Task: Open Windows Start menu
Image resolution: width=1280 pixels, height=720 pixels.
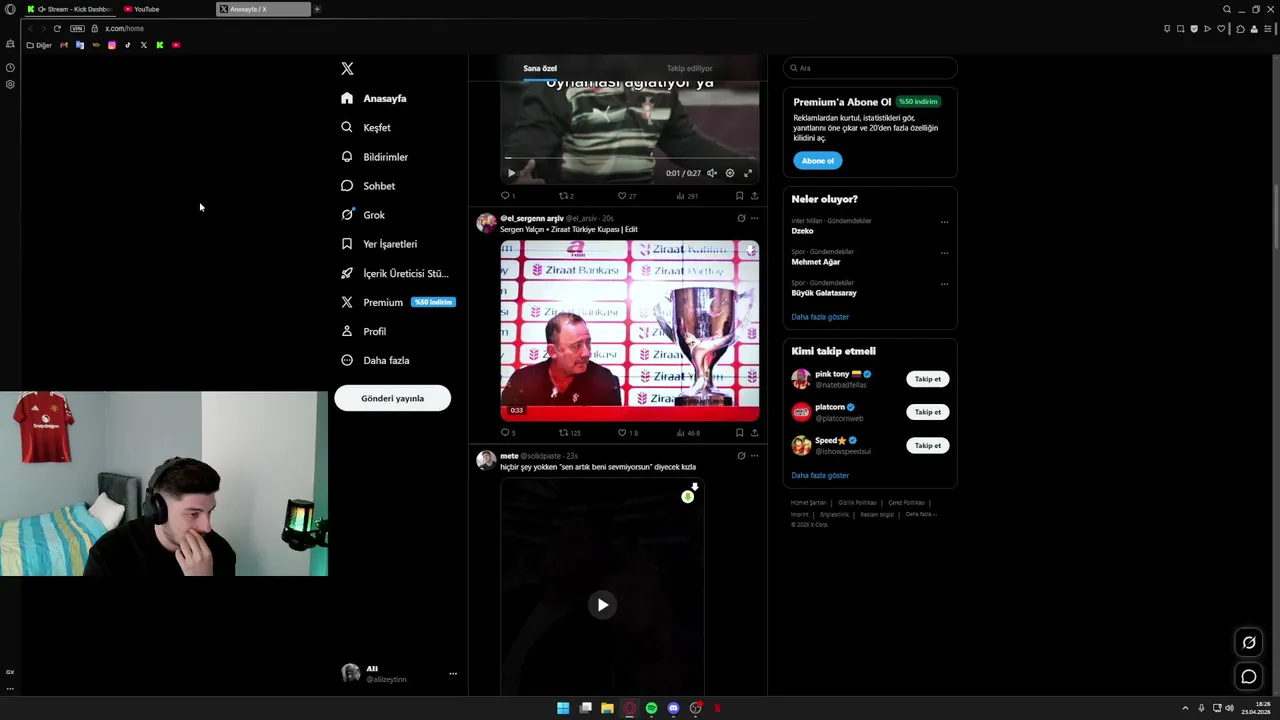Action: (x=563, y=708)
